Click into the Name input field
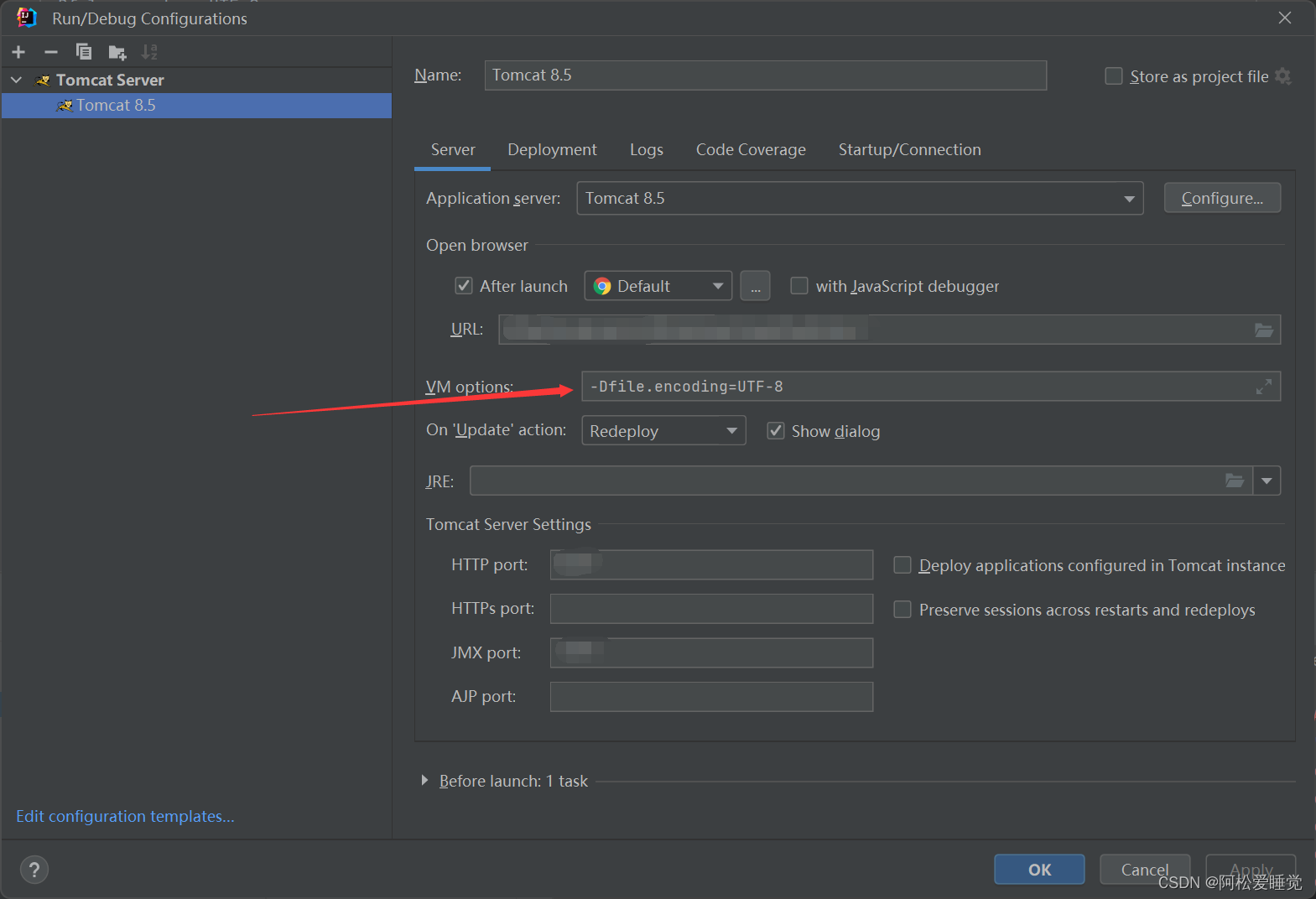 [765, 75]
